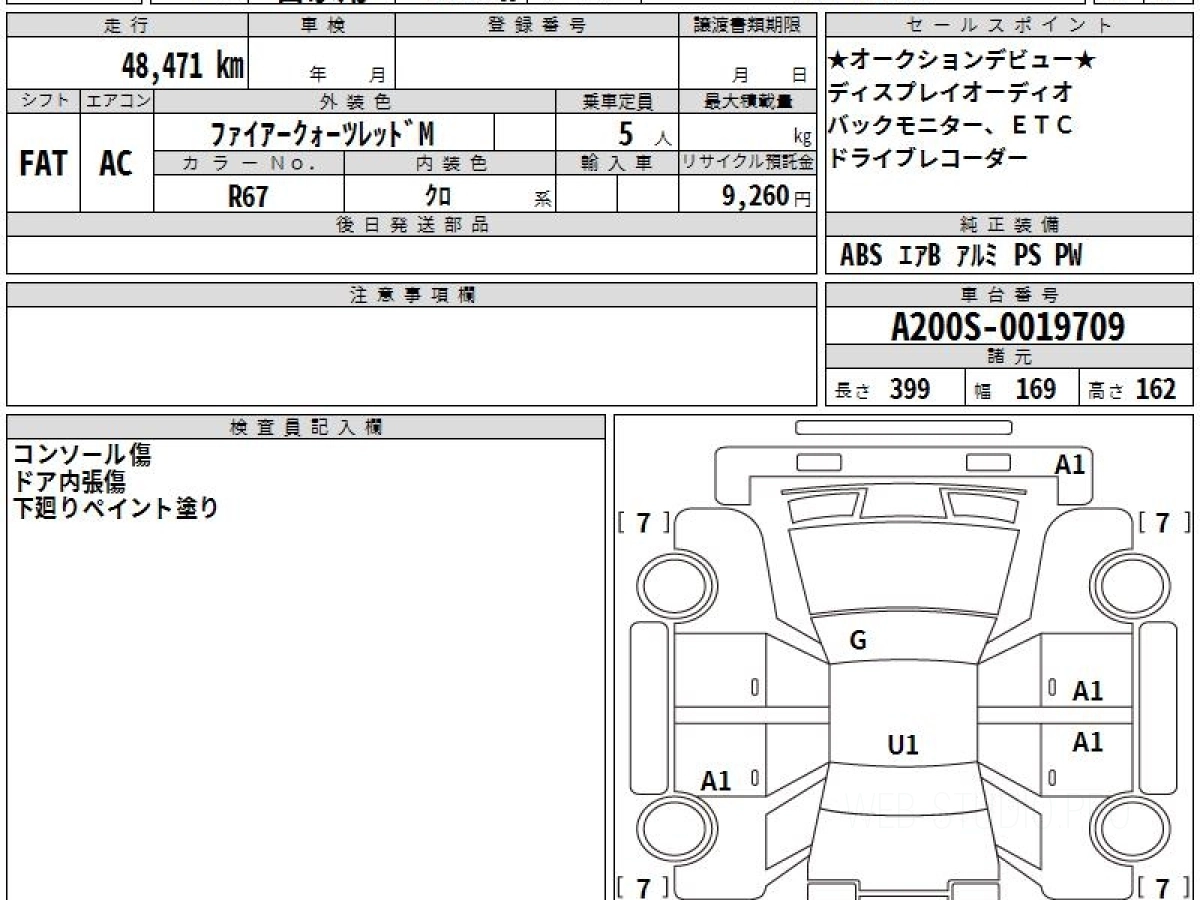Image resolution: width=1200 pixels, height=900 pixels.
Task: Click the セールスポイント section header
Action: pyautogui.click(x=1010, y=26)
